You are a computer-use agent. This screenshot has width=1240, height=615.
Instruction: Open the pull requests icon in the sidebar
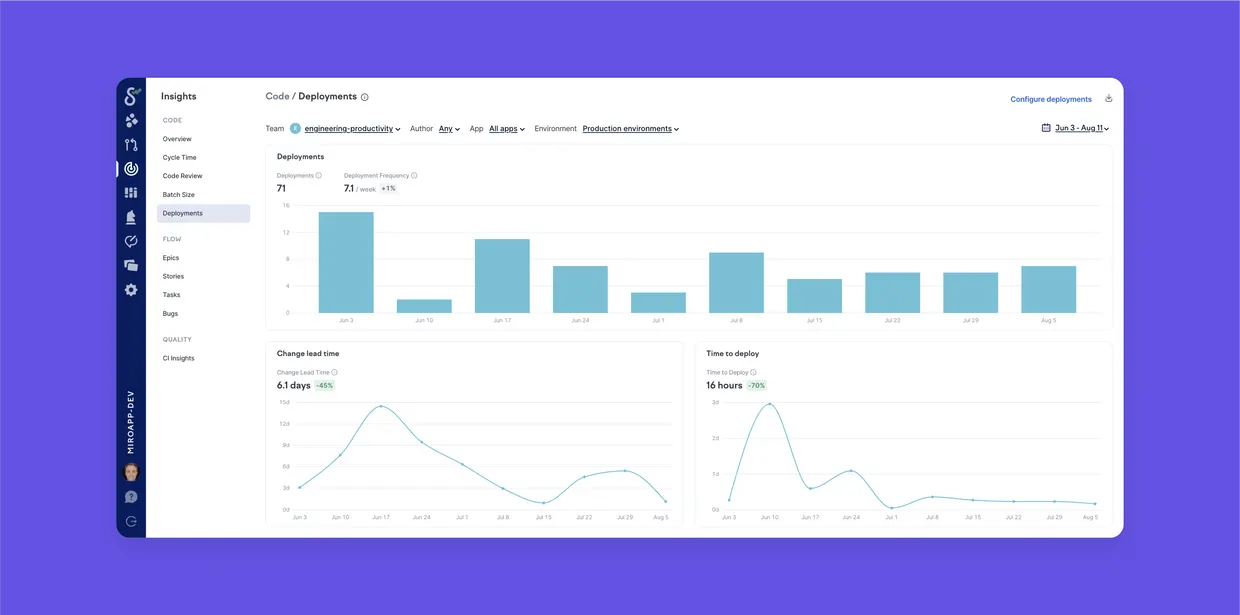coord(131,145)
